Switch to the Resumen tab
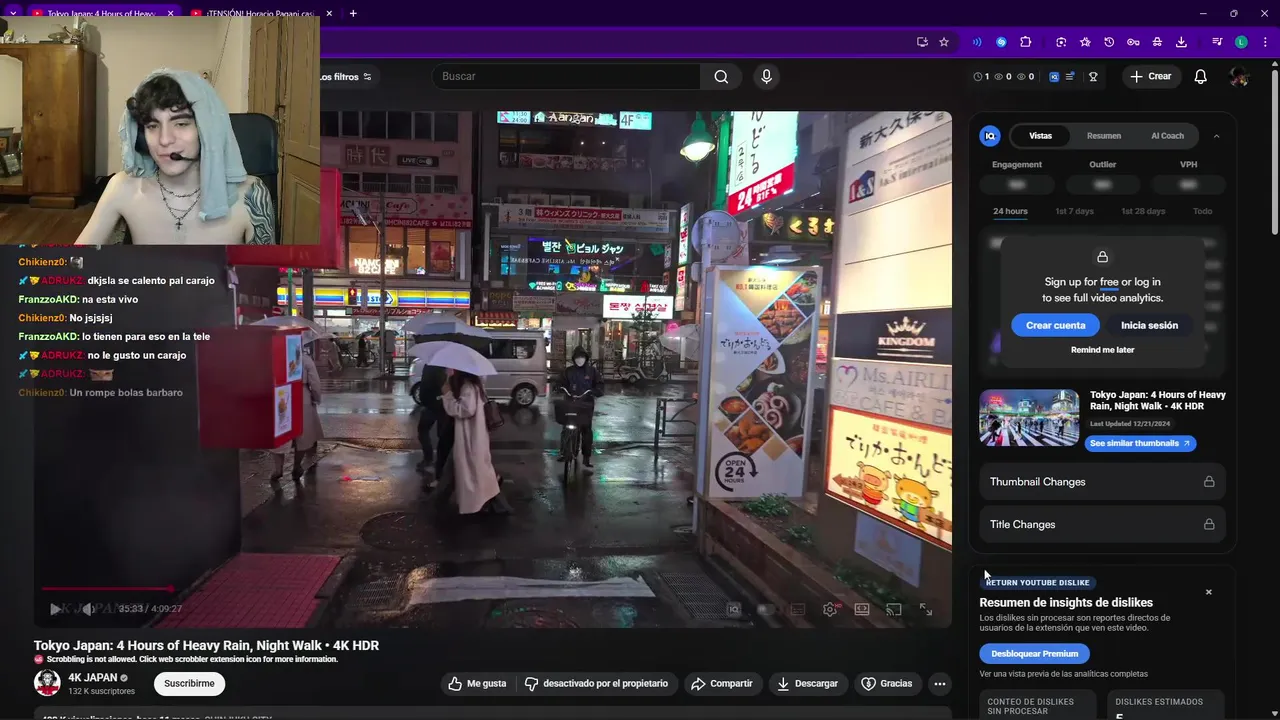The width and height of the screenshot is (1280, 720). (x=1104, y=136)
